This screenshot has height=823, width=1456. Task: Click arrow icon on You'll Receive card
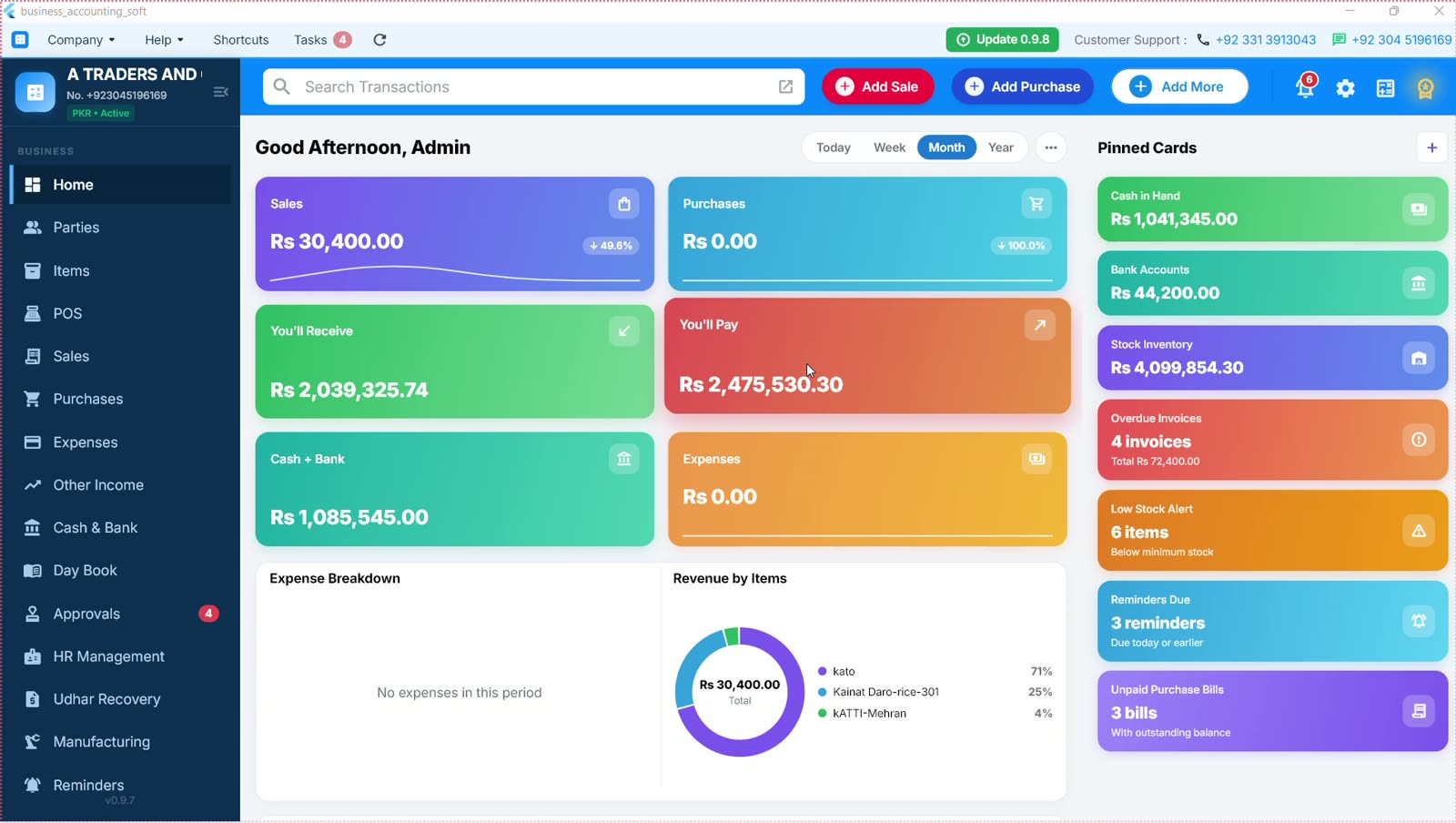point(624,331)
